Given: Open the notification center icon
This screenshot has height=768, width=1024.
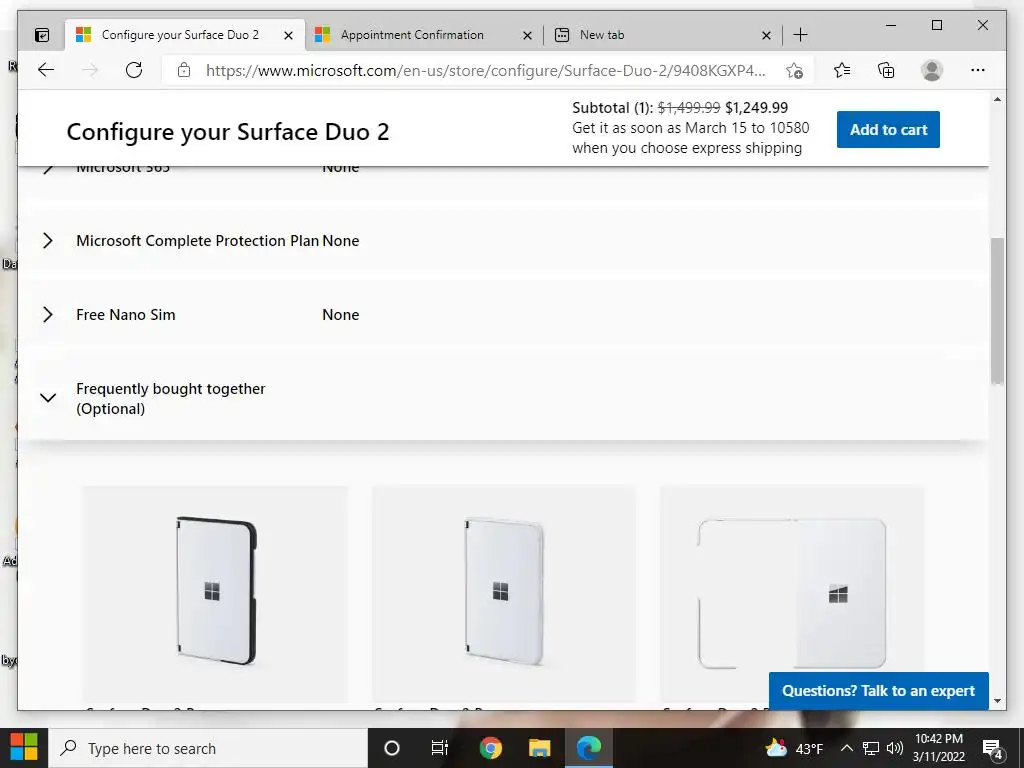Looking at the screenshot, I should coord(993,748).
